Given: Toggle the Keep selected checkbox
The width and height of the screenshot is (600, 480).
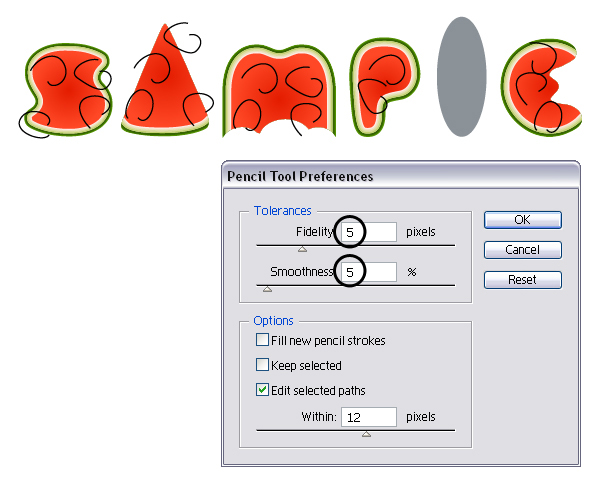Looking at the screenshot, I should (x=262, y=364).
